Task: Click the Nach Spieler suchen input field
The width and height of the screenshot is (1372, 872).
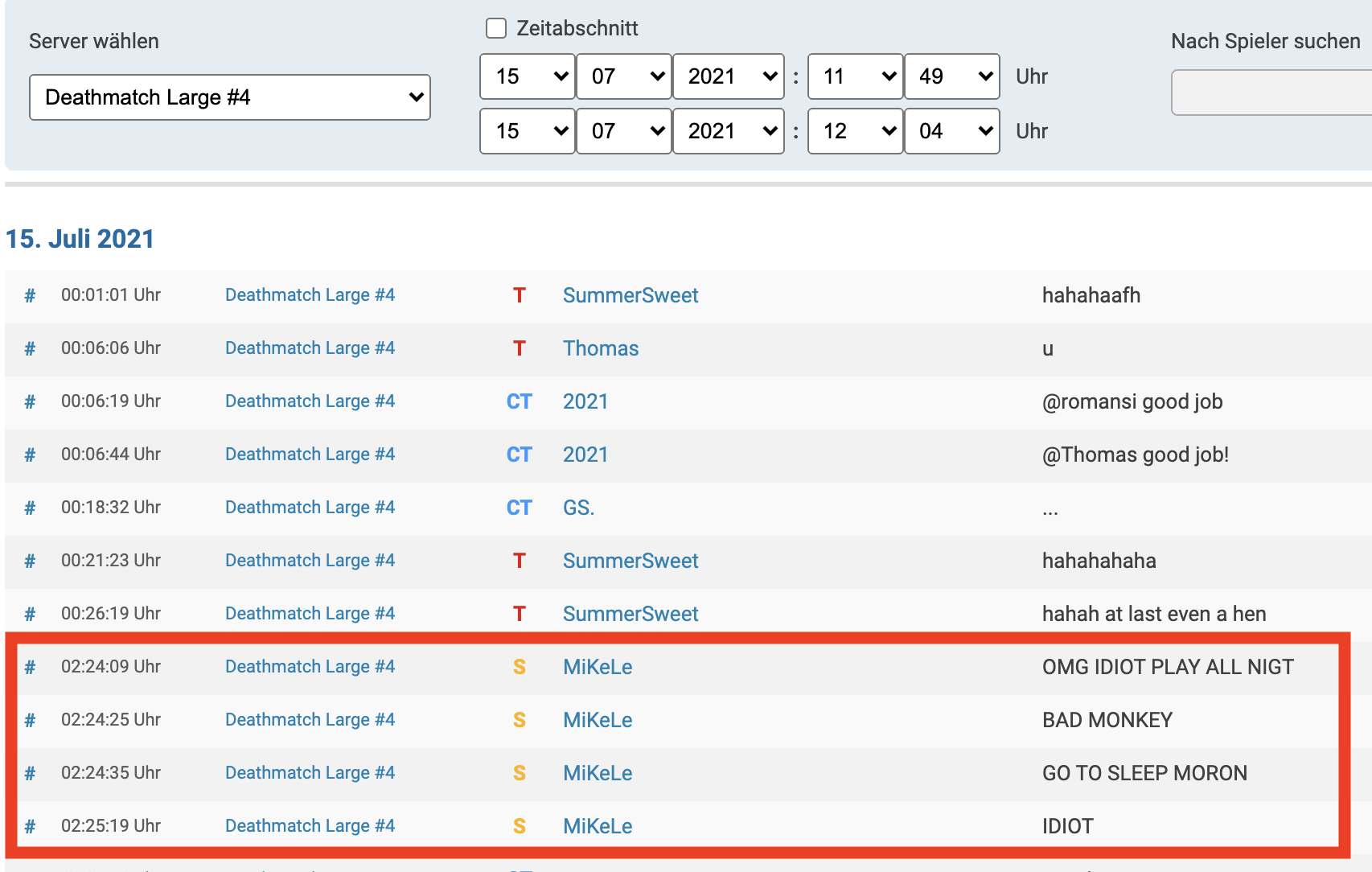Action: 1271,93
